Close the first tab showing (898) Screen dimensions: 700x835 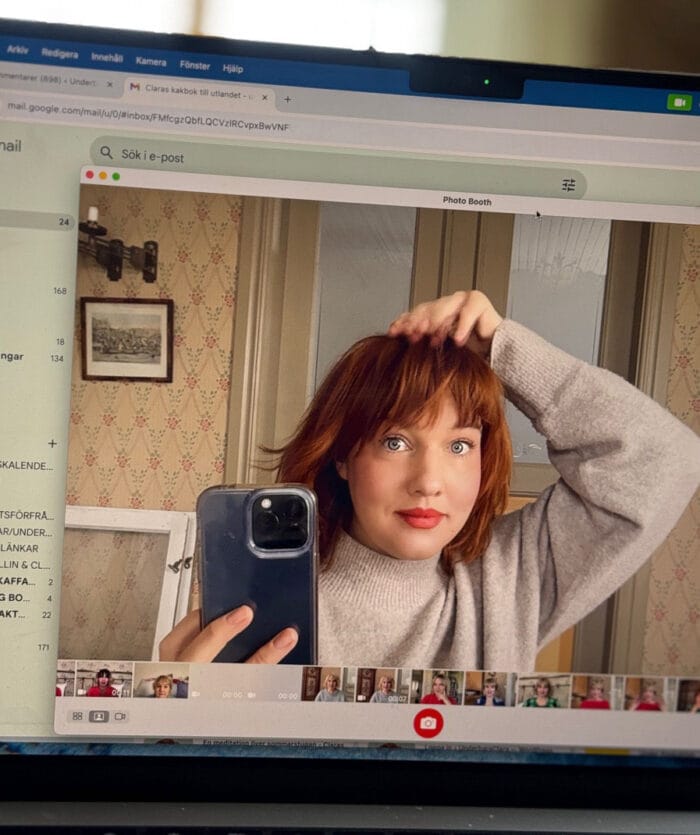[109, 85]
